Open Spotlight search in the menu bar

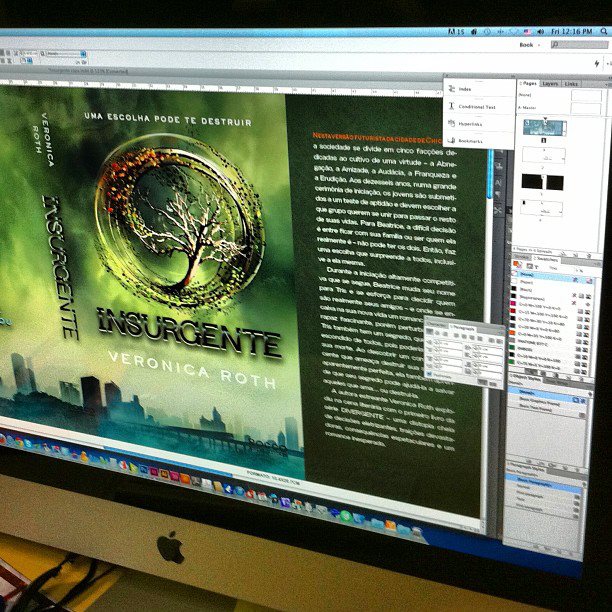(x=604, y=31)
